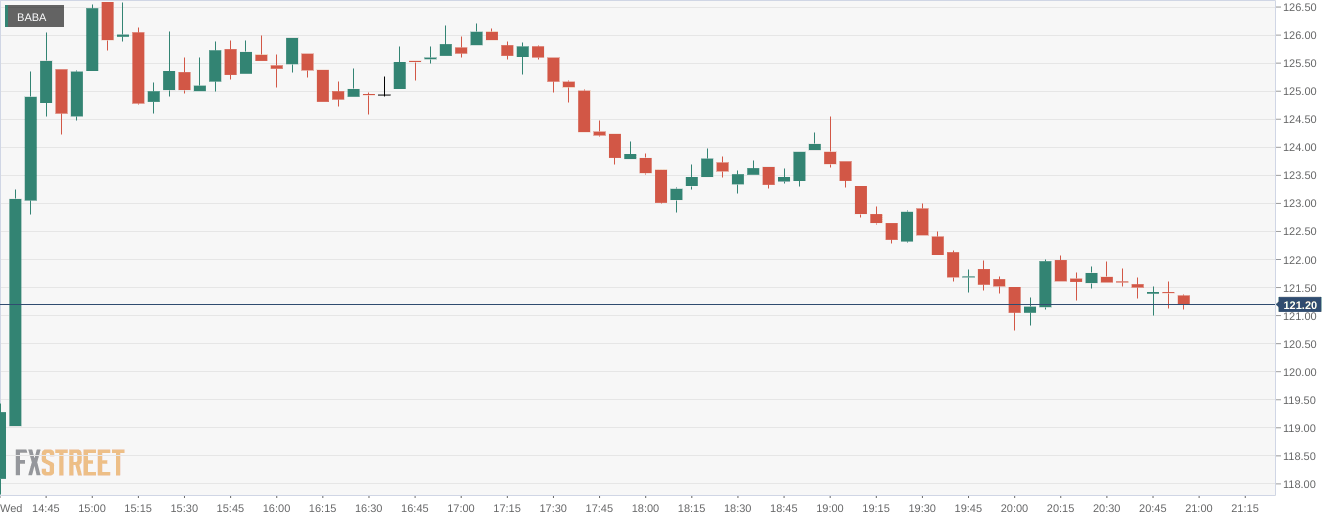Click the 15:00 time axis label
Screen dimensions: 1340x521
pos(92,508)
